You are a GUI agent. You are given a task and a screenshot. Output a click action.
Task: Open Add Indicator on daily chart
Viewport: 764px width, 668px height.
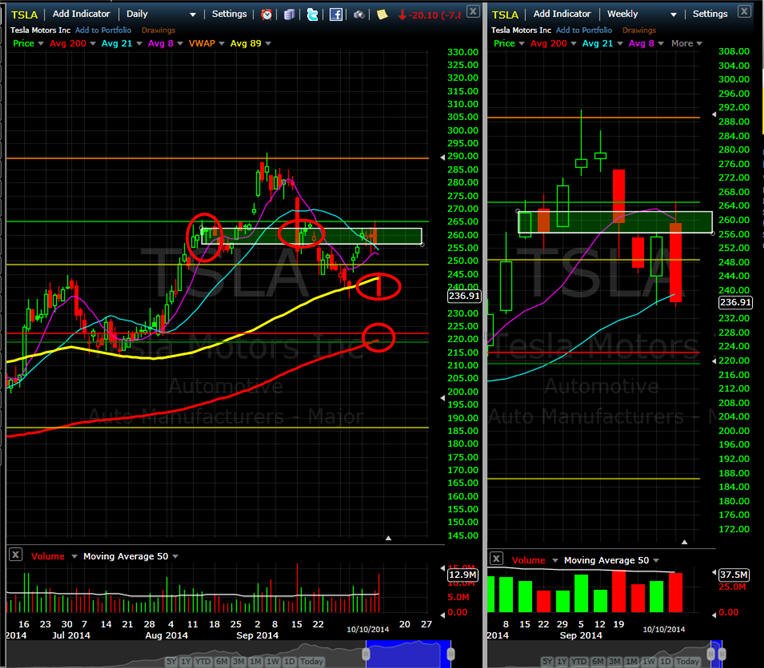pos(81,14)
